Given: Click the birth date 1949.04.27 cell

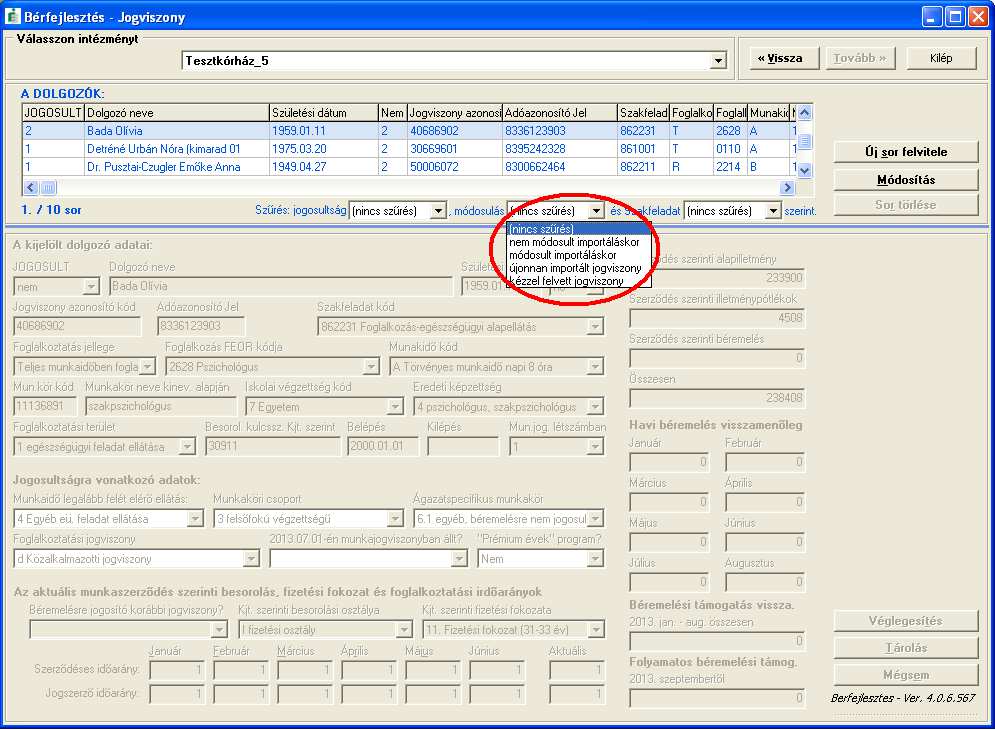Looking at the screenshot, I should click(x=324, y=166).
